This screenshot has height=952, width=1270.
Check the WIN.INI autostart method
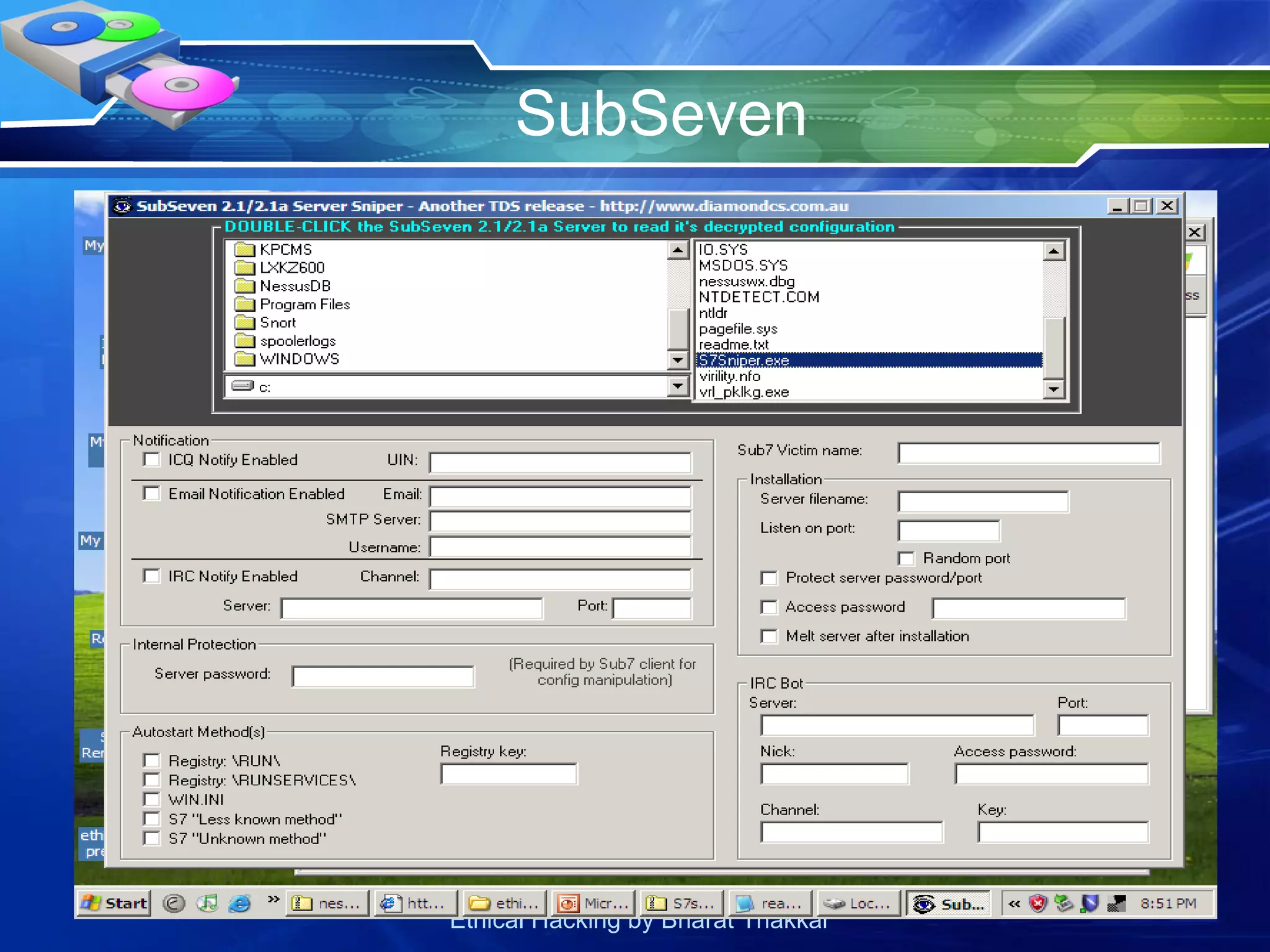click(x=151, y=800)
